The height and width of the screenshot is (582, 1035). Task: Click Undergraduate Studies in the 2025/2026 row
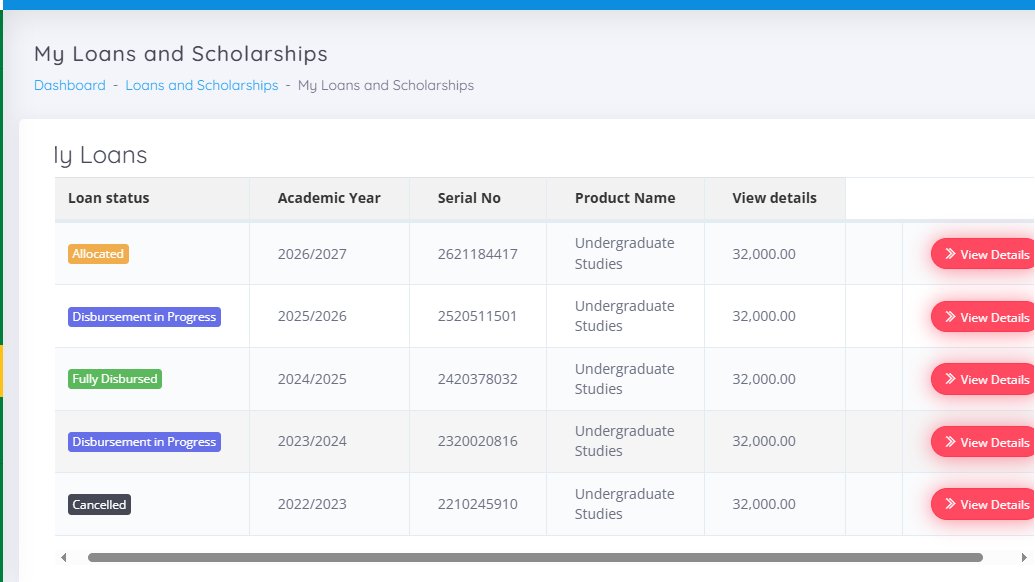coord(624,316)
